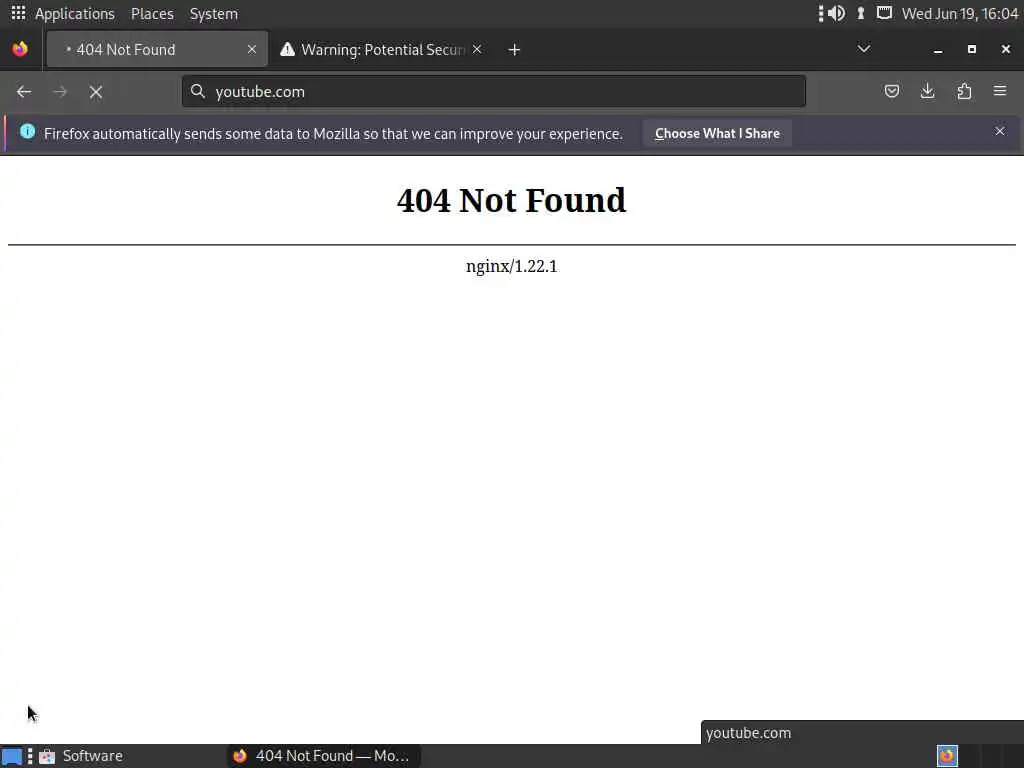
Task: Expand the list all tabs chevron
Action: (863, 49)
